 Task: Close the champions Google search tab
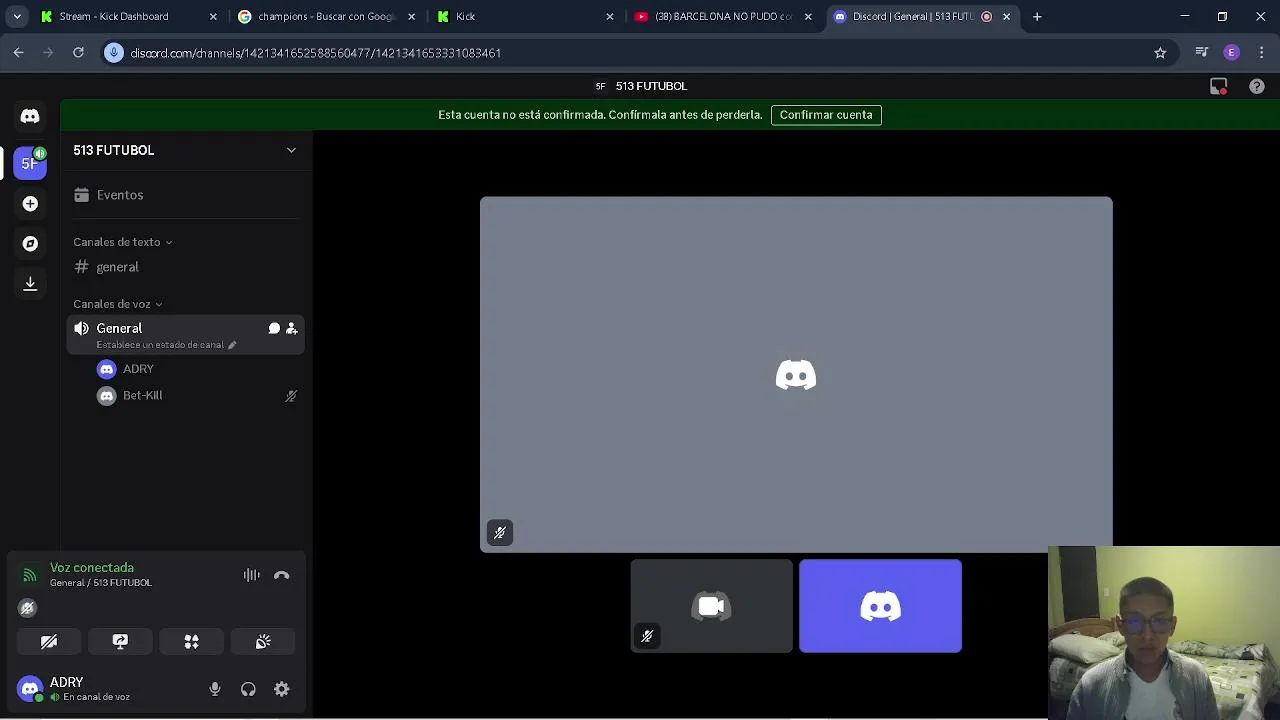point(411,16)
